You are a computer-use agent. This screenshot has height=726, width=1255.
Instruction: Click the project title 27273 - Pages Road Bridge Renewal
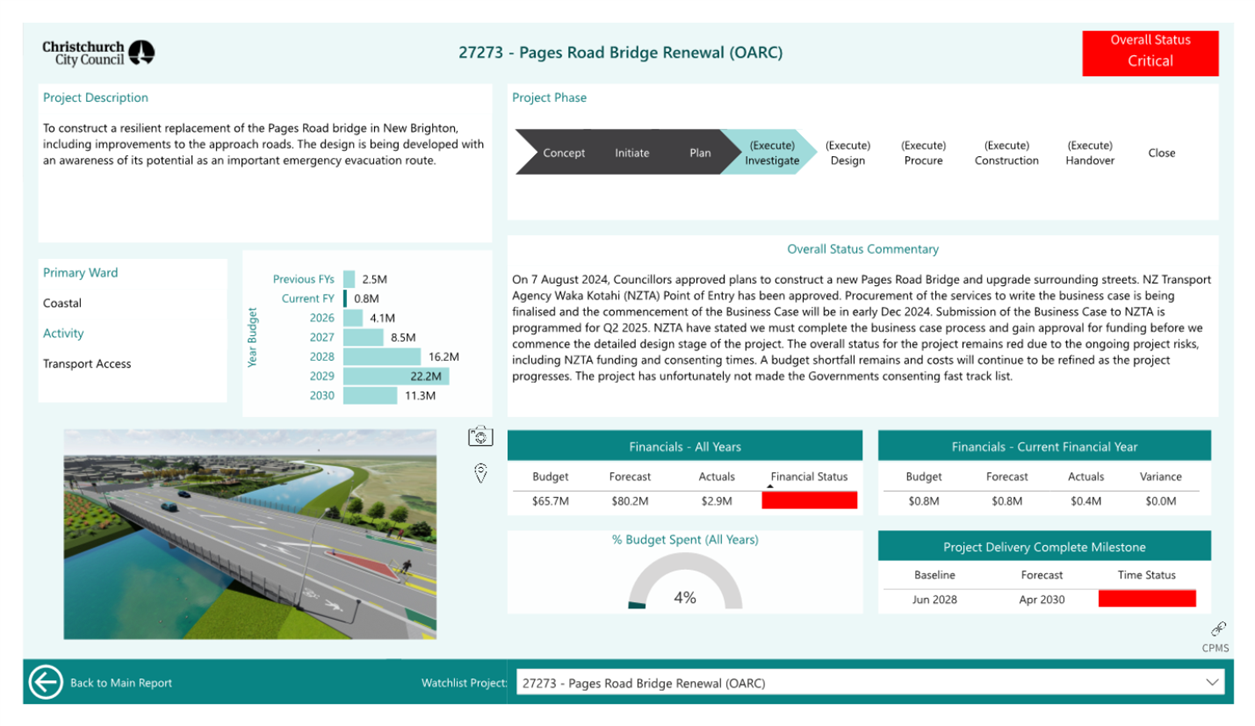tap(620, 52)
